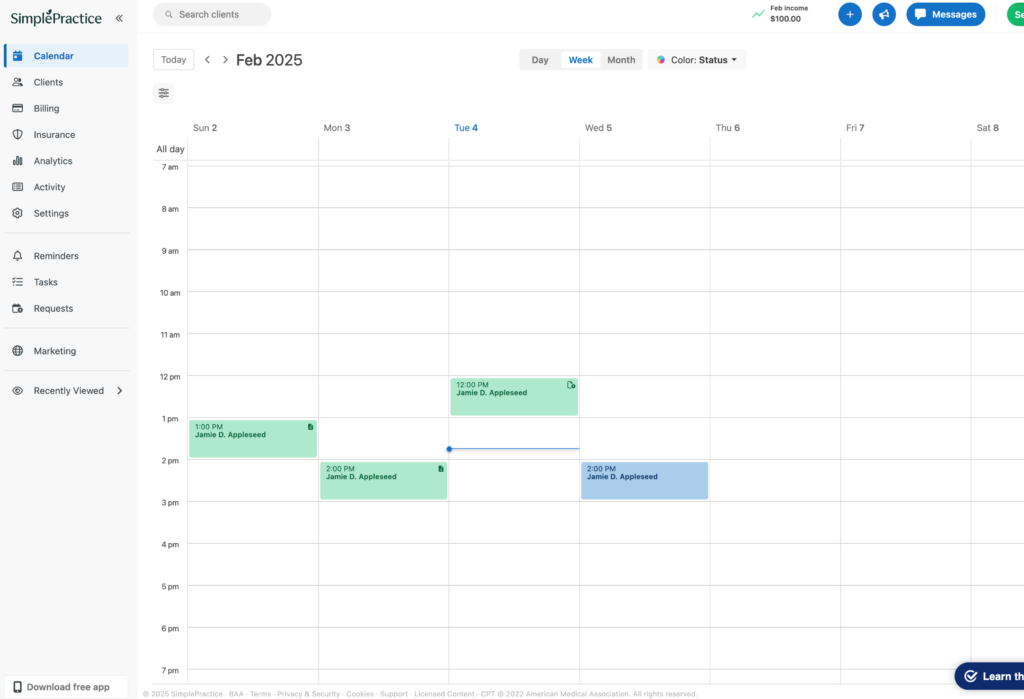Viewport: 1024px width, 699px height.
Task: Open calendar filter settings icon
Action: pos(164,93)
